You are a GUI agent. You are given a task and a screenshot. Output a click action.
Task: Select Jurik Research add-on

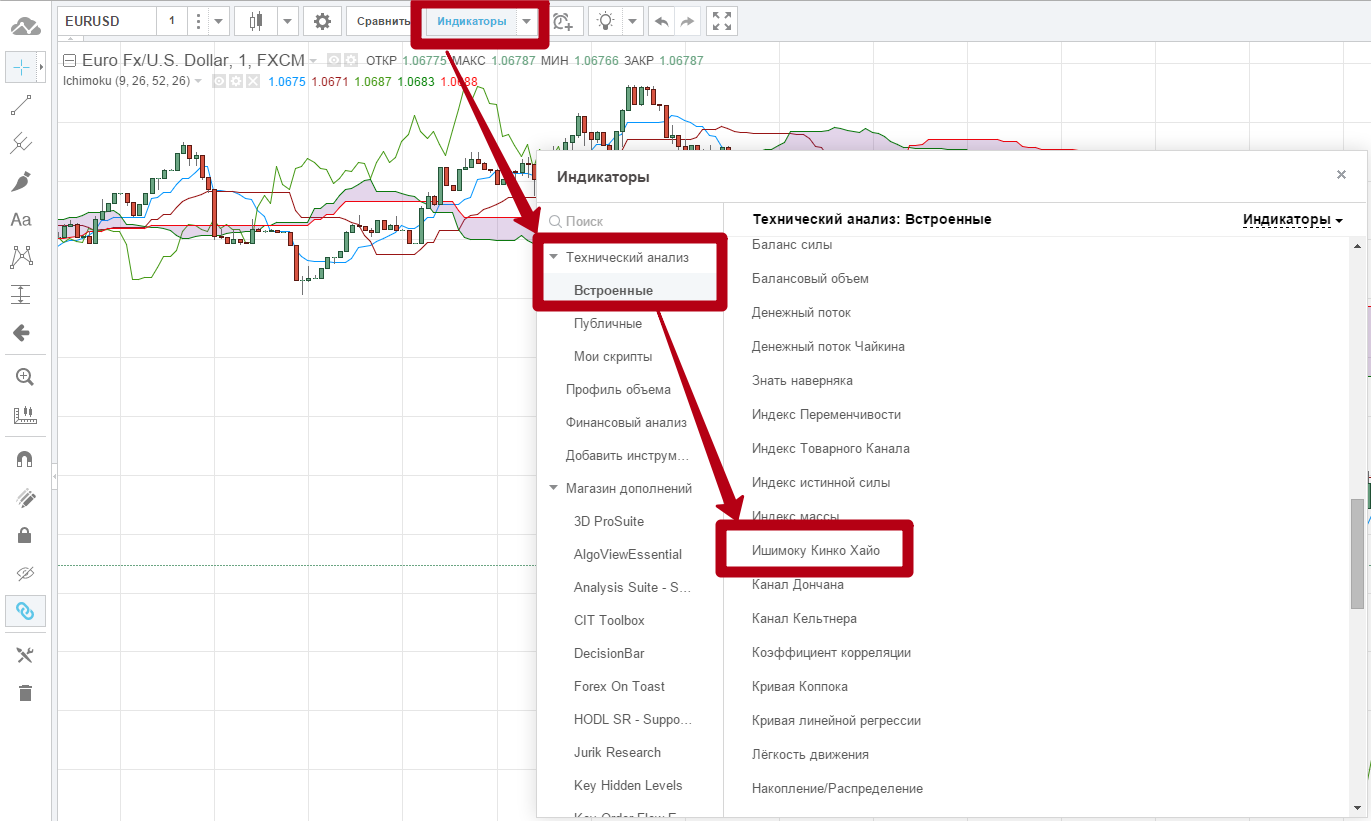(617, 752)
